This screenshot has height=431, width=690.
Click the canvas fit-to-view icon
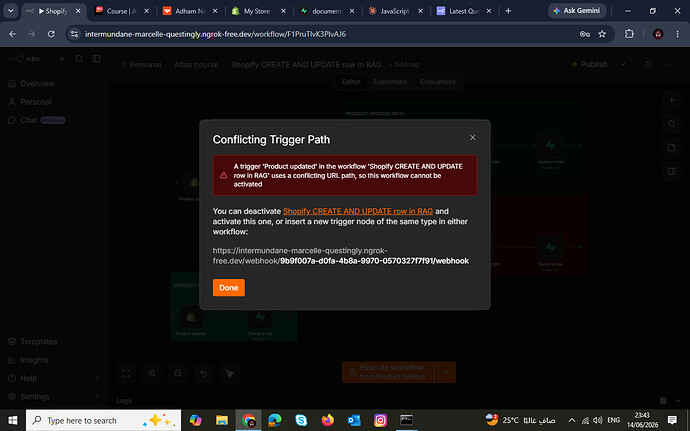tap(126, 373)
